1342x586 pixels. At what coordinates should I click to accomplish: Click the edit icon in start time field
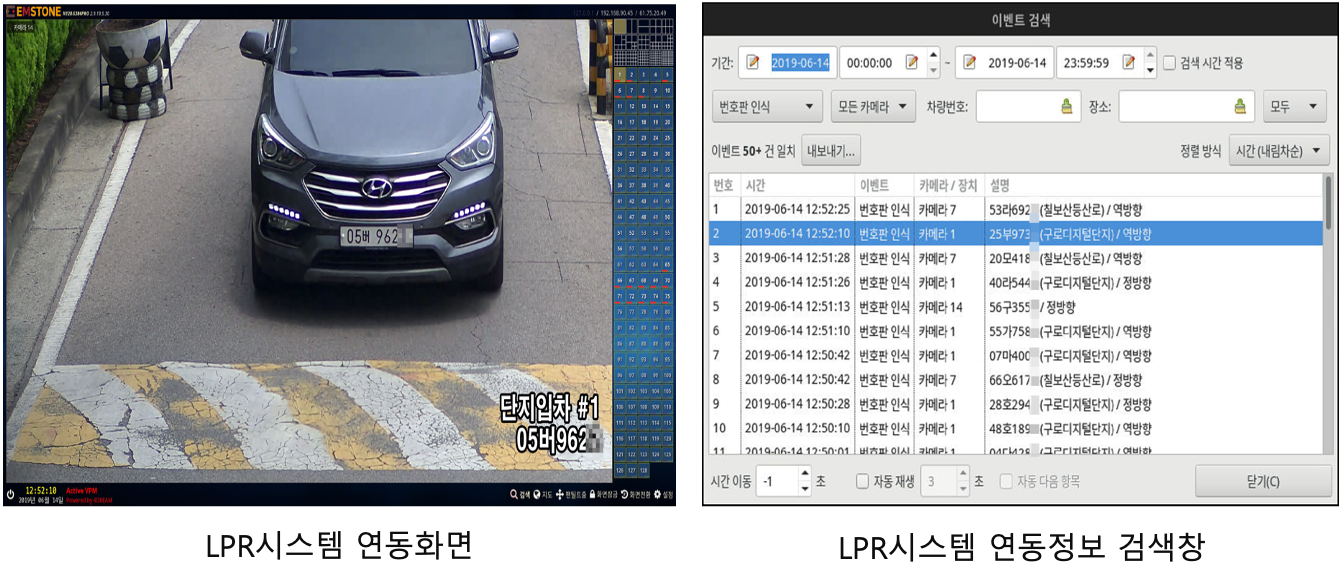pos(911,62)
